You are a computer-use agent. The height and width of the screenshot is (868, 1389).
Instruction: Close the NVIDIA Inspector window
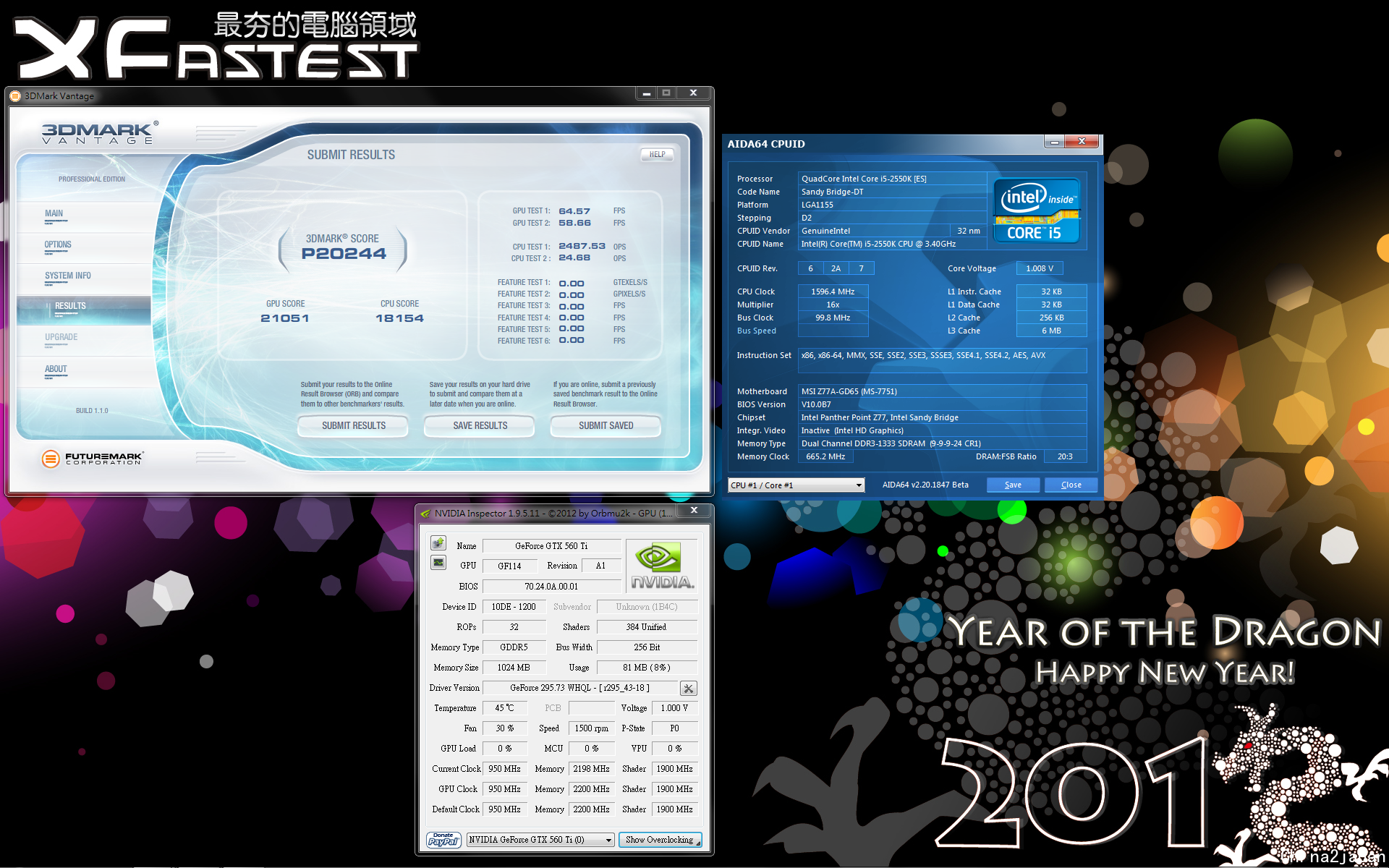pyautogui.click(x=694, y=510)
